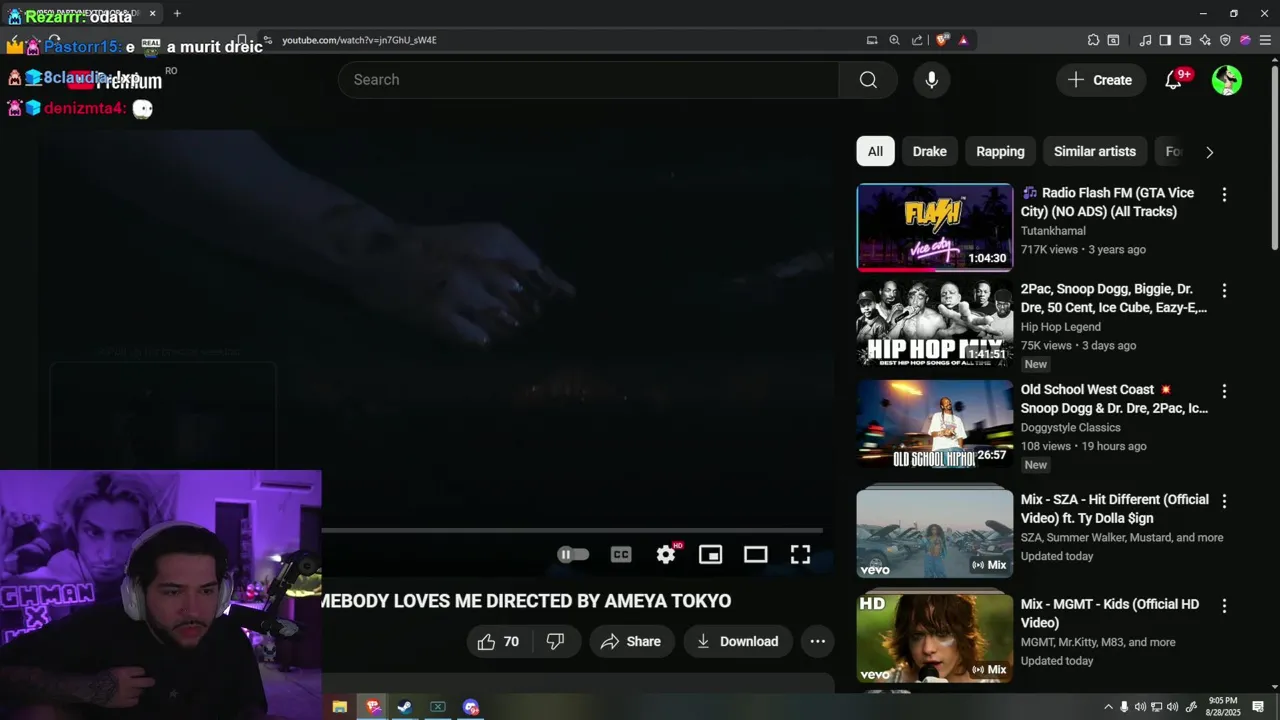Enter full screen video
The width and height of the screenshot is (1280, 720).
pyautogui.click(x=800, y=554)
